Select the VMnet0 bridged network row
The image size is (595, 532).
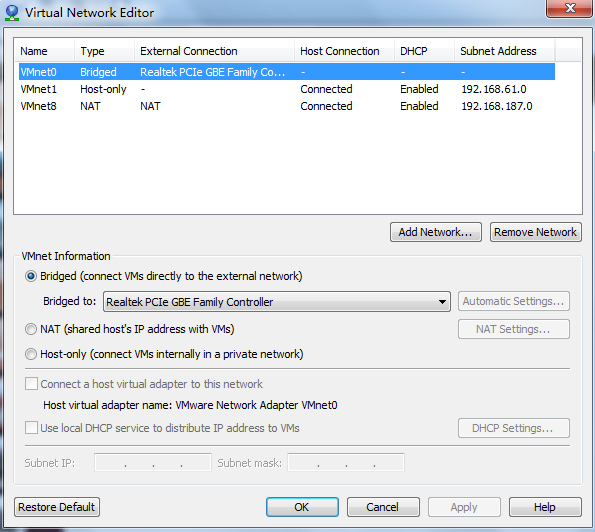pos(287,72)
